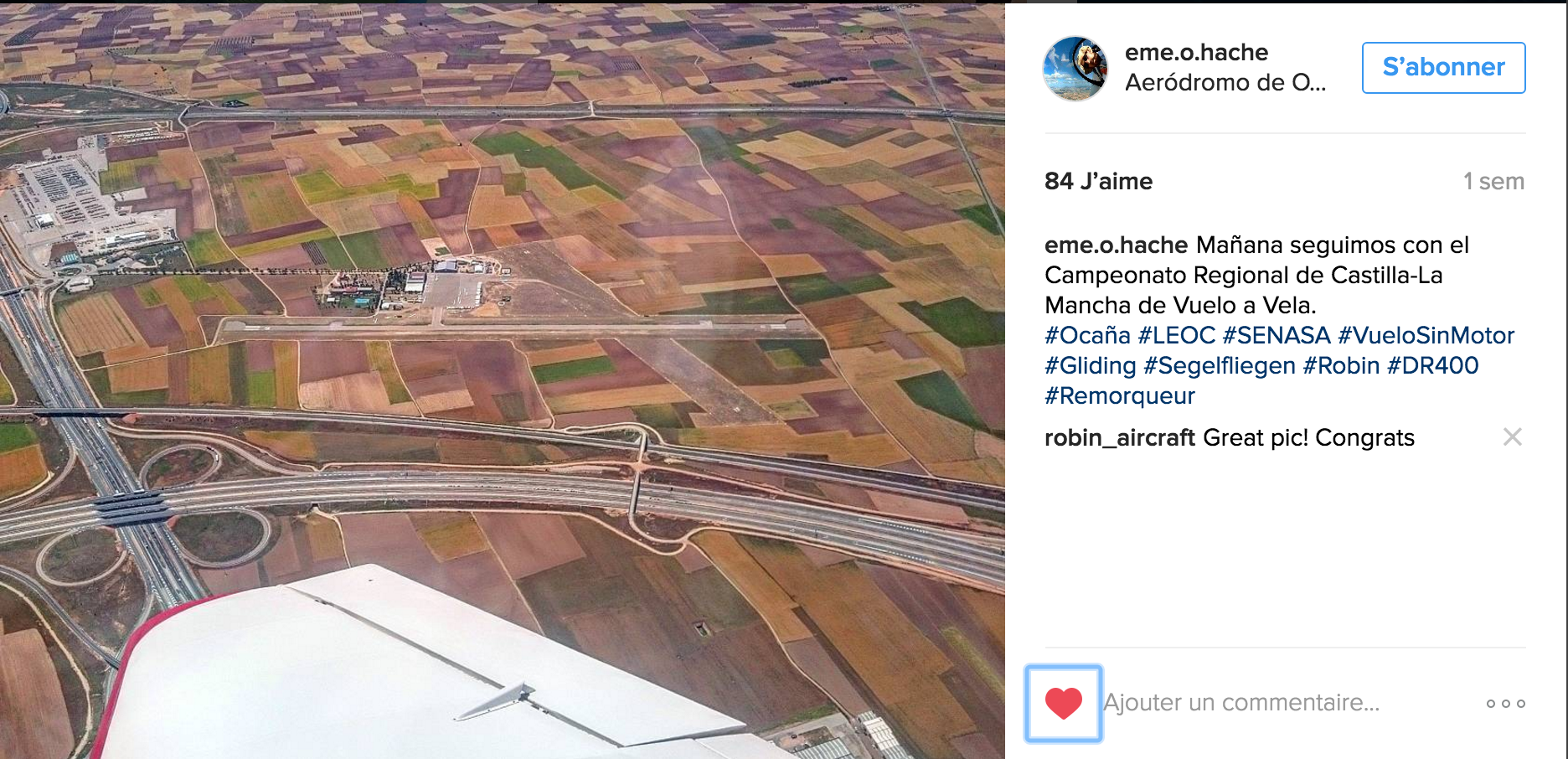
Task: Open the three-dot more options menu
Action: coord(1506,704)
